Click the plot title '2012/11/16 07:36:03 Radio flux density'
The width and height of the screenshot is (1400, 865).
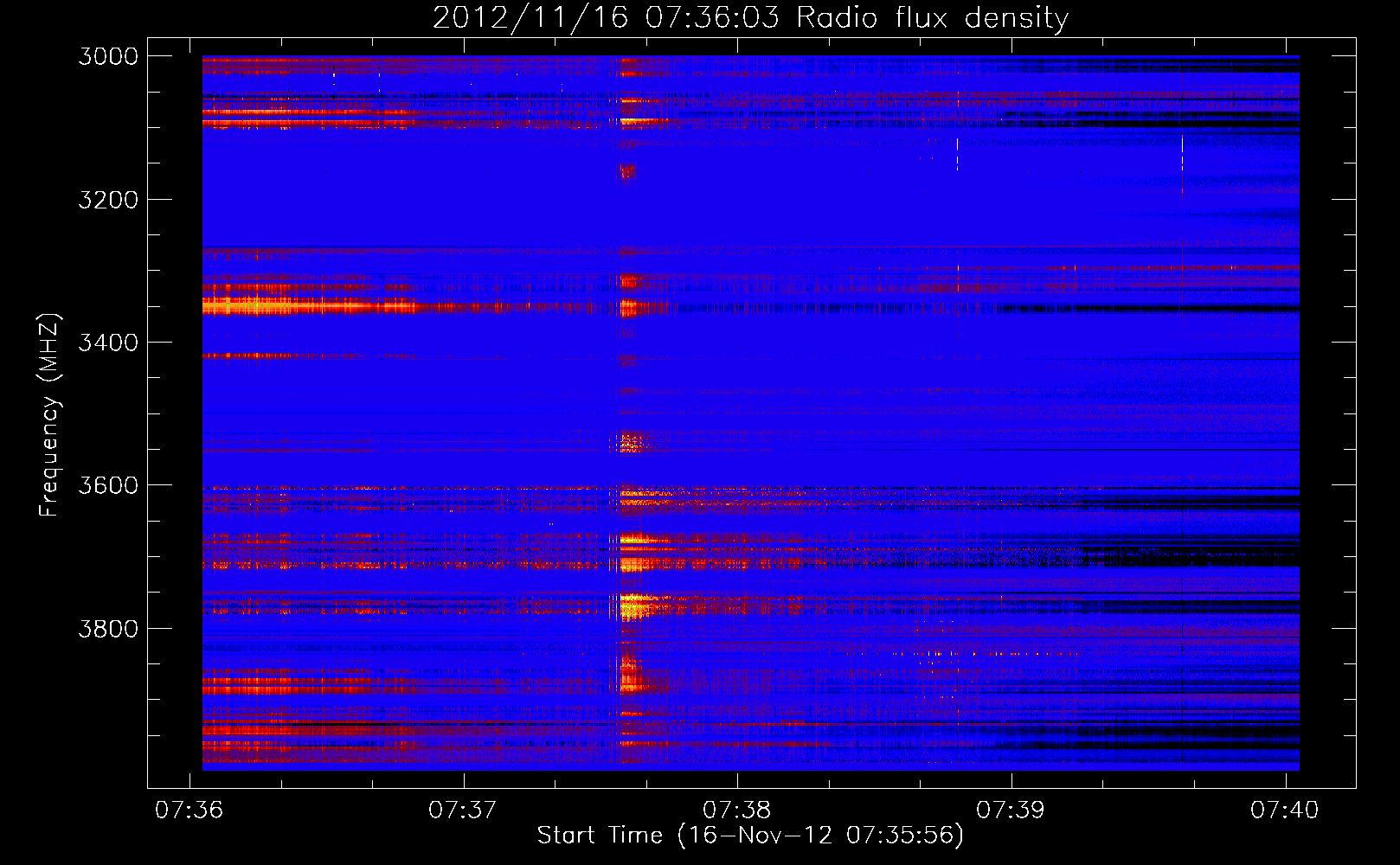click(750, 17)
